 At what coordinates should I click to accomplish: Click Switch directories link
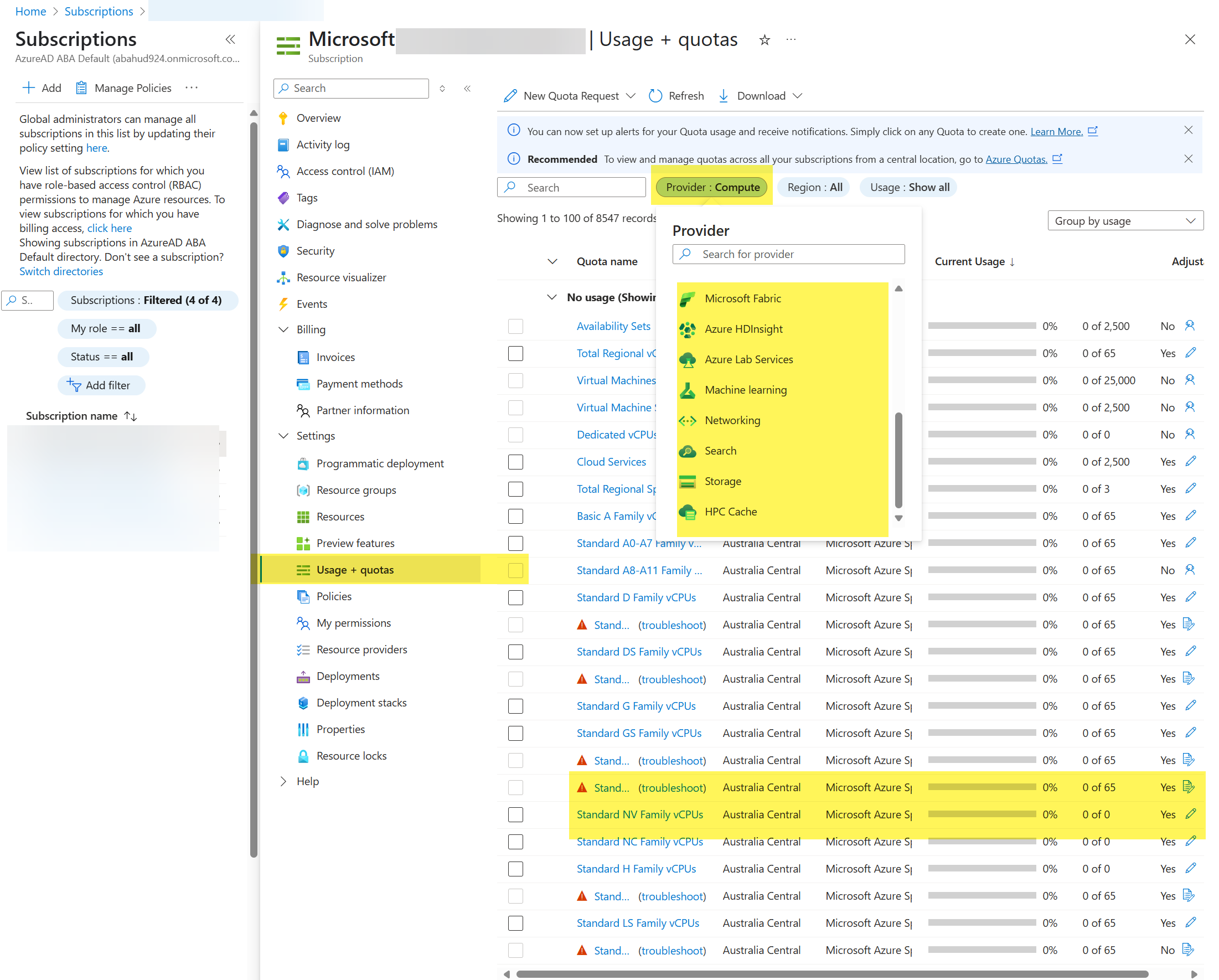tap(61, 271)
